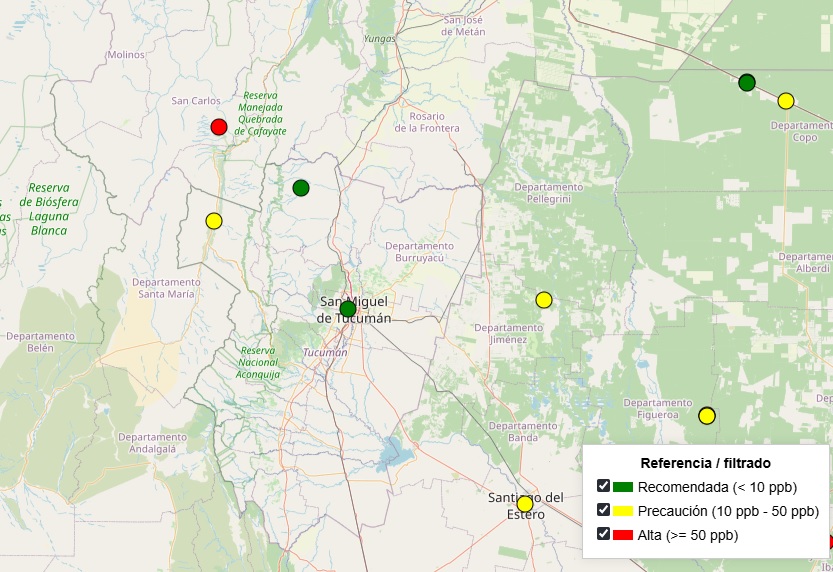Select the yellow marker above Departamento Jiménez
Screen dimensions: 833x572
(544, 300)
